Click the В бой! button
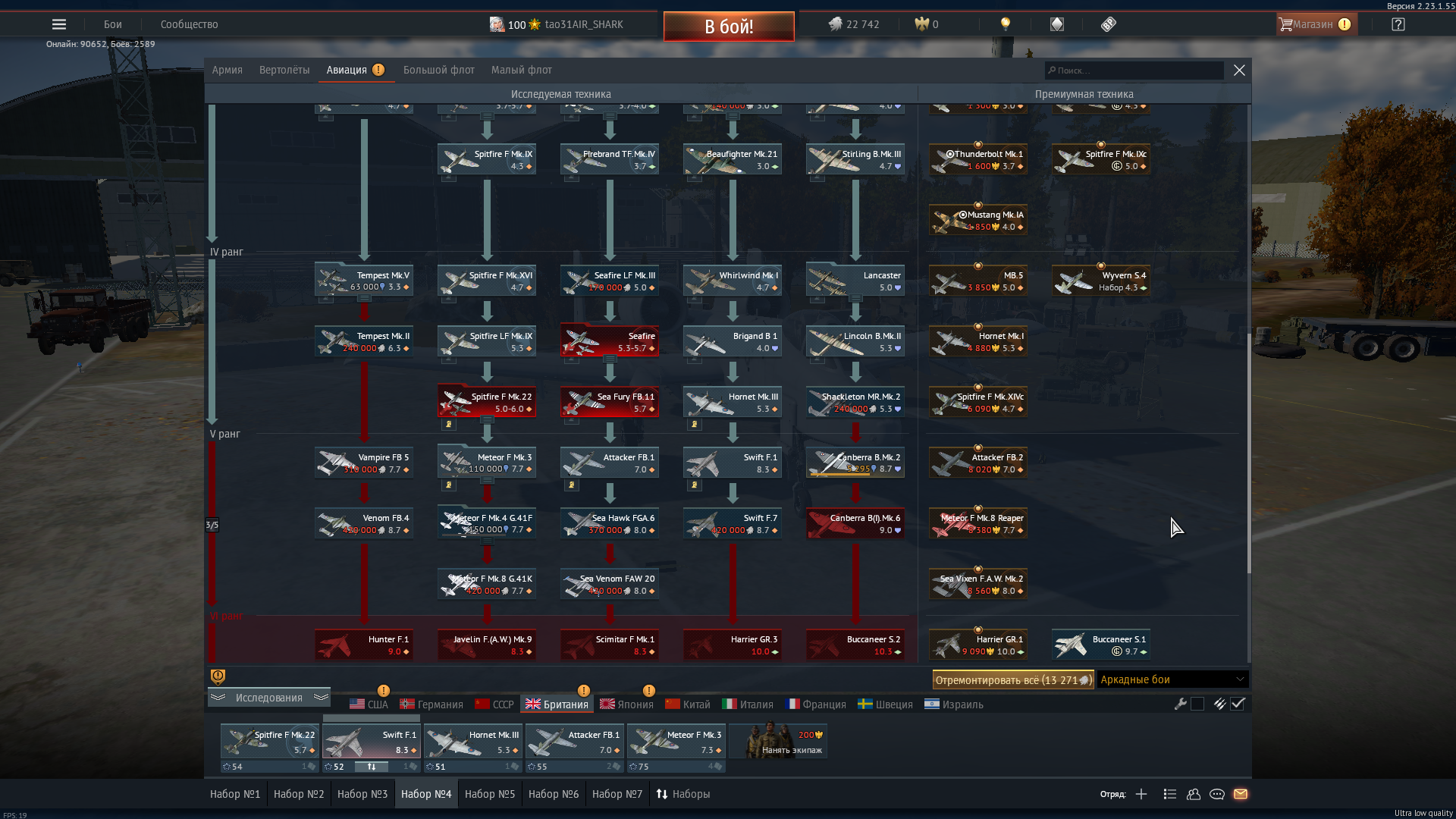This screenshot has height=819, width=1456. coord(729,27)
